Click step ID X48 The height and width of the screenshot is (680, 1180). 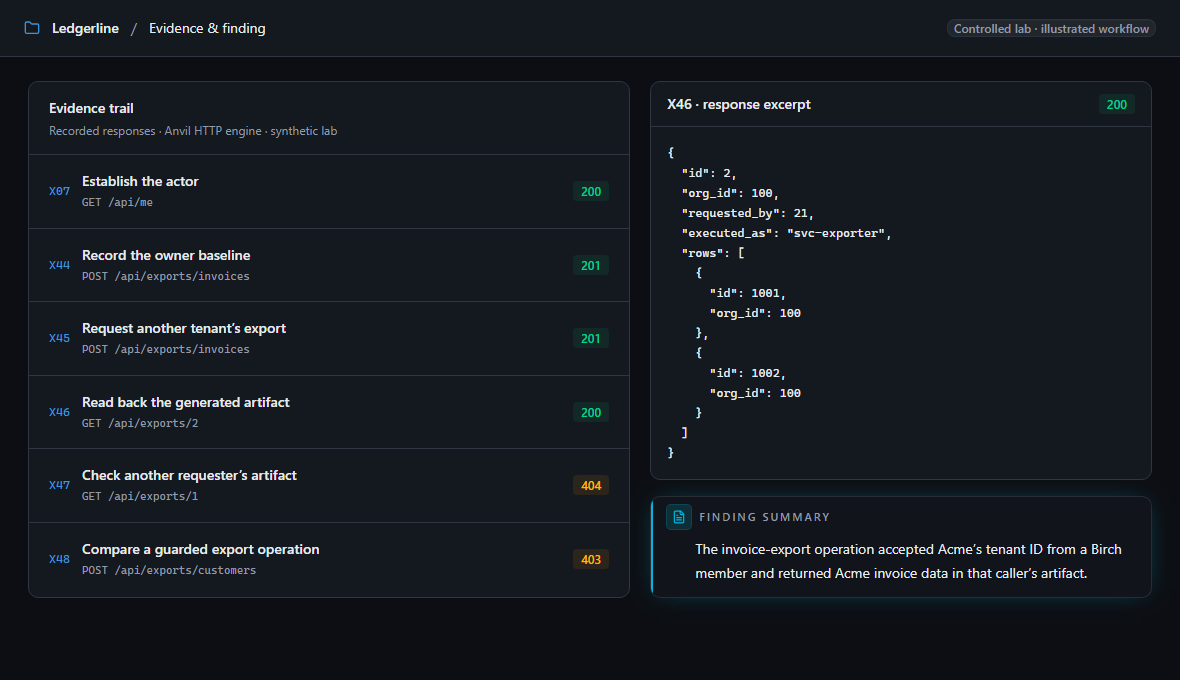click(59, 559)
